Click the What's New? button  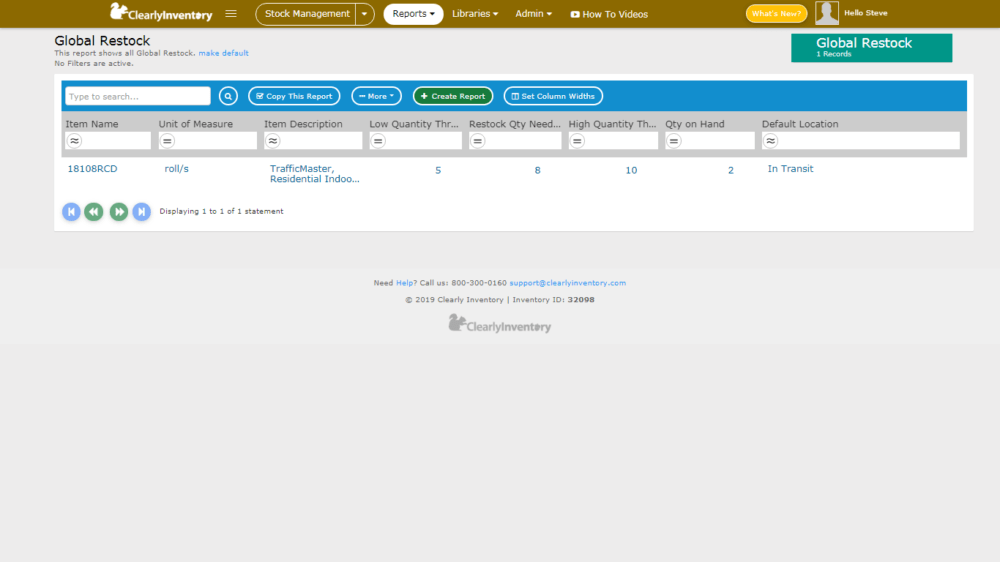776,13
